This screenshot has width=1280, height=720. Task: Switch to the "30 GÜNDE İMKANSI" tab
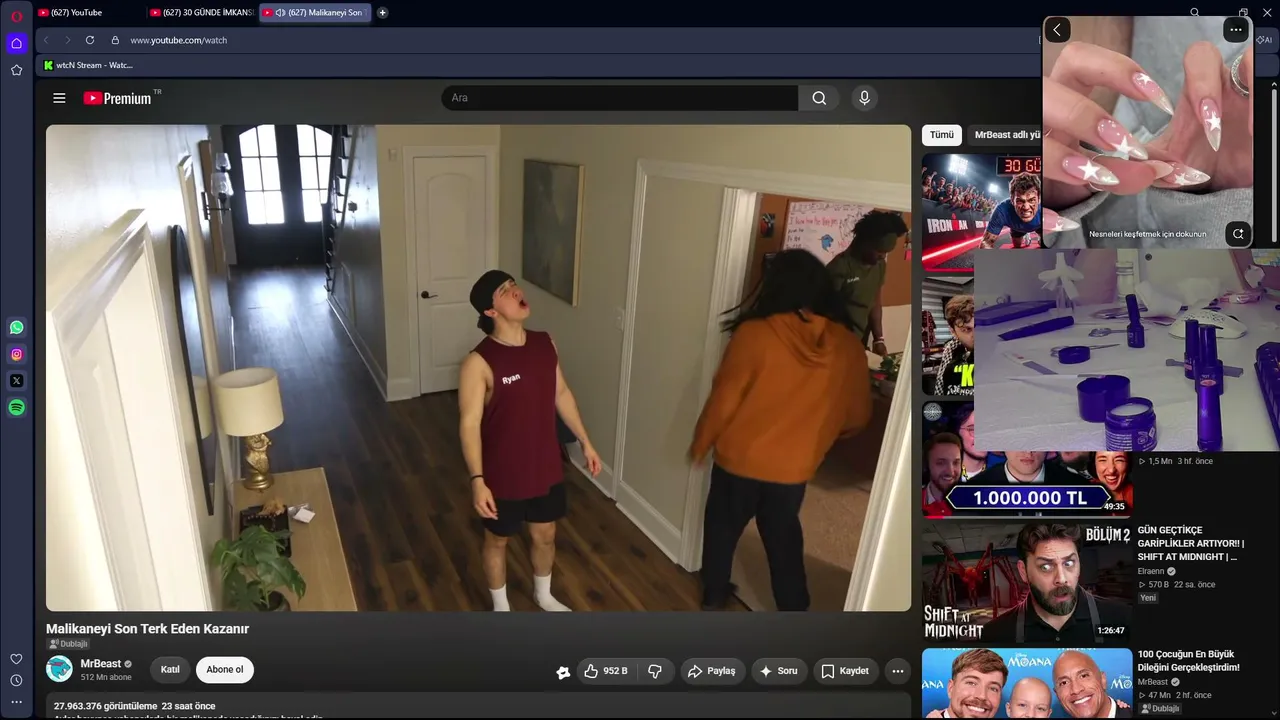tap(201, 13)
